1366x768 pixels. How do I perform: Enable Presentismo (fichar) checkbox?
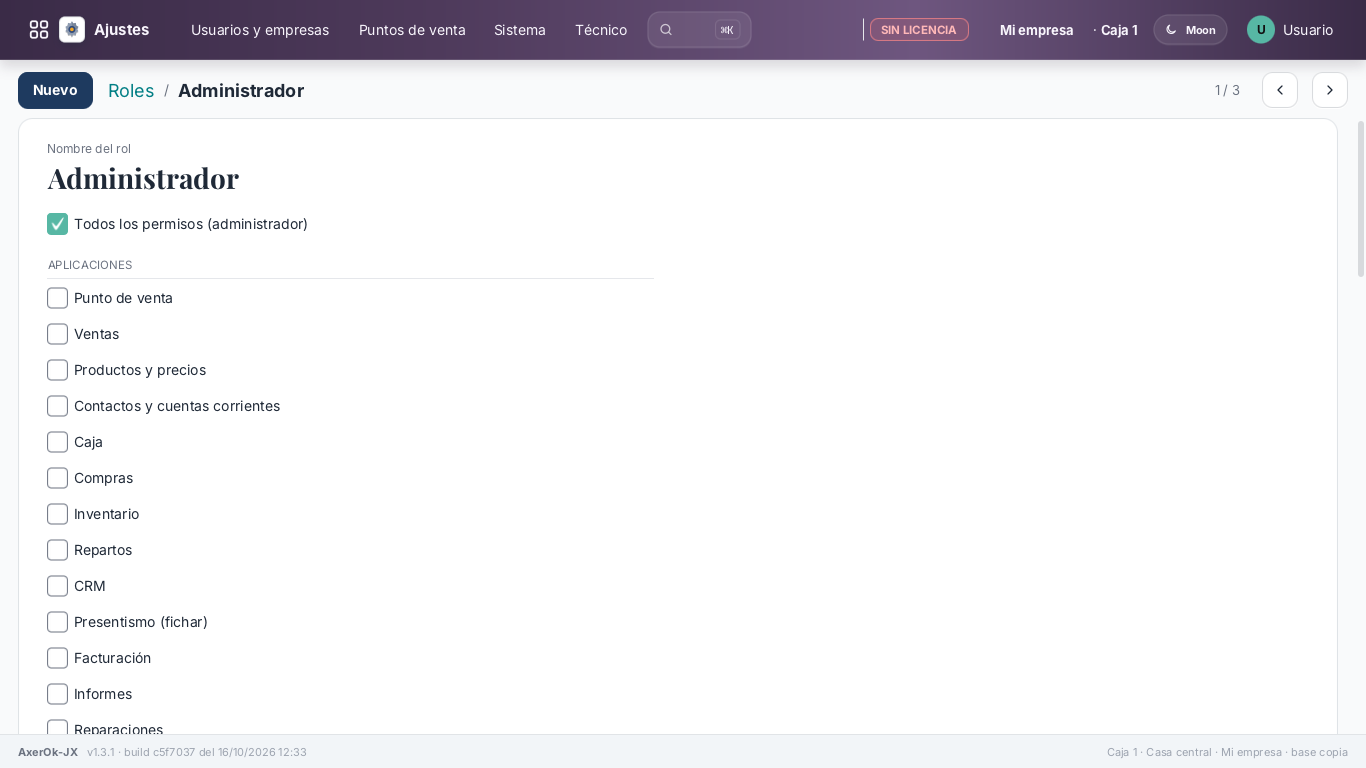[58, 622]
